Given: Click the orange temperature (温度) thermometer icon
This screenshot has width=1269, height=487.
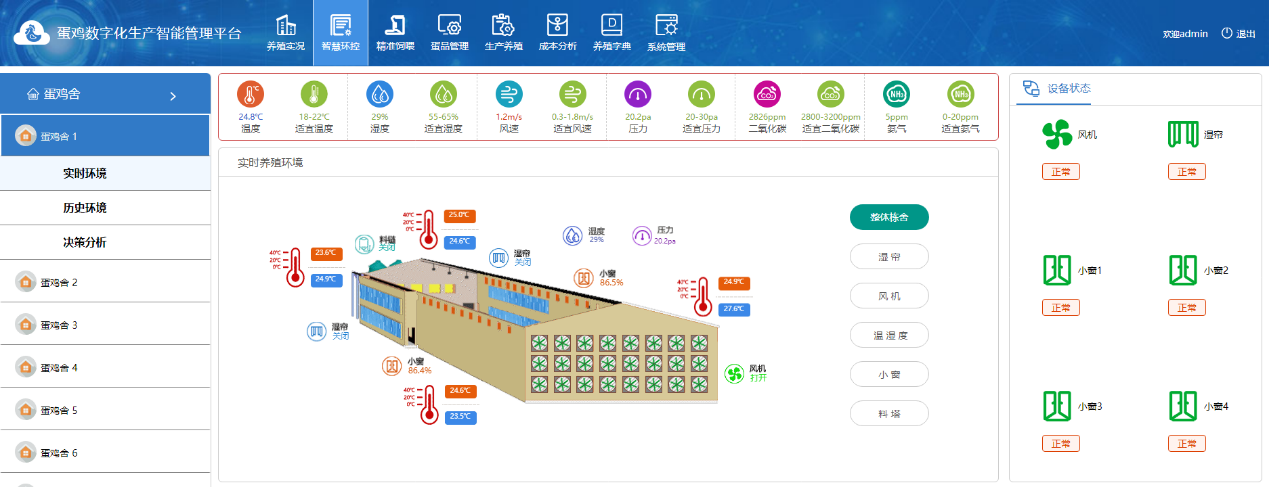Looking at the screenshot, I should 250,95.
